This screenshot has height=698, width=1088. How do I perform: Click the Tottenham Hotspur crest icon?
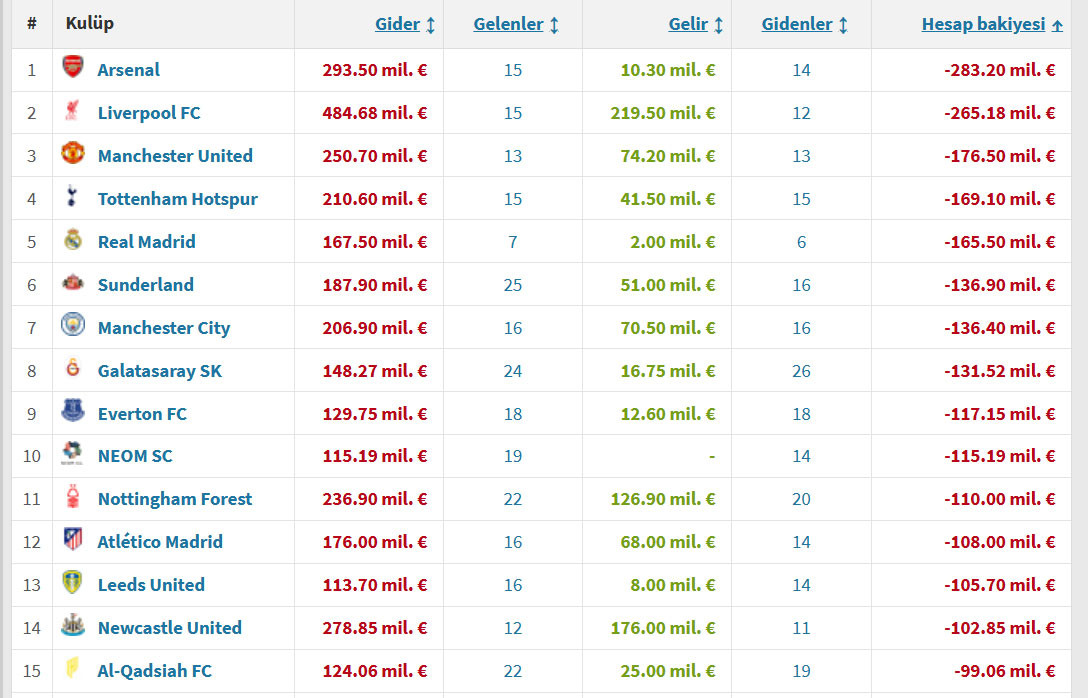coord(73,198)
